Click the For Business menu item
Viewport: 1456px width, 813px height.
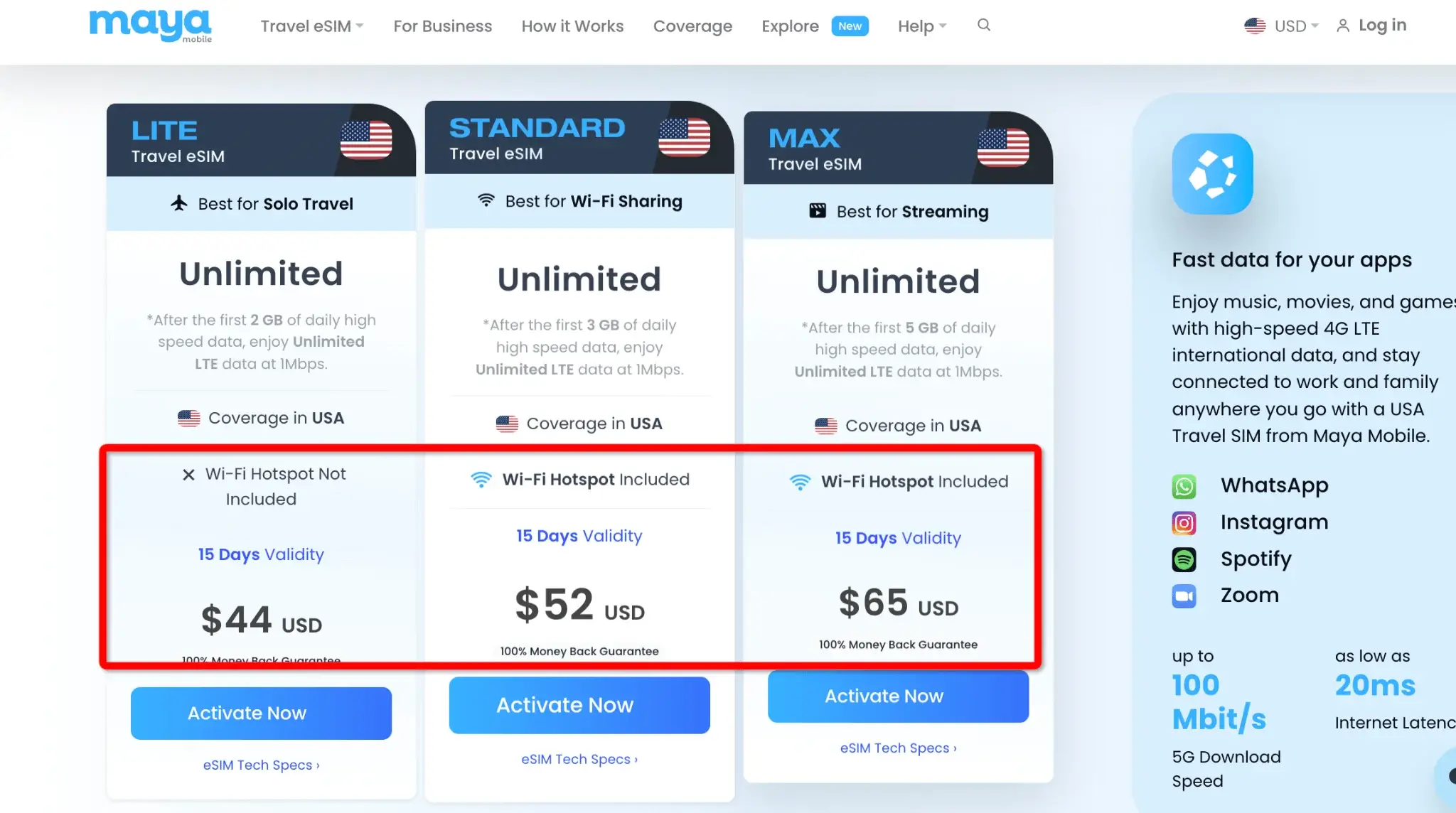tap(442, 25)
